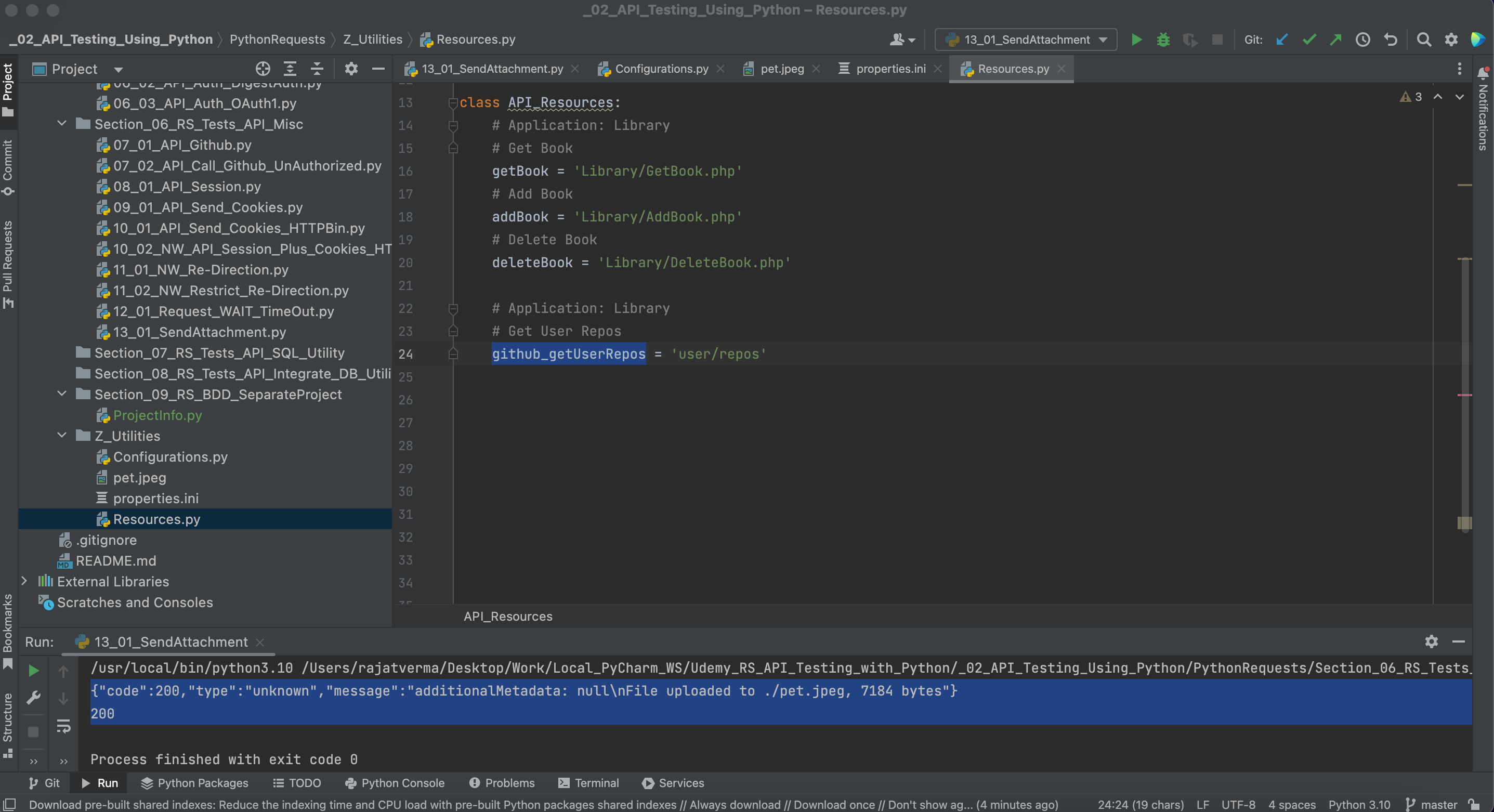Viewport: 1494px width, 812px height.
Task: Toggle tool window bars icon in status bar
Action: click(x=9, y=804)
